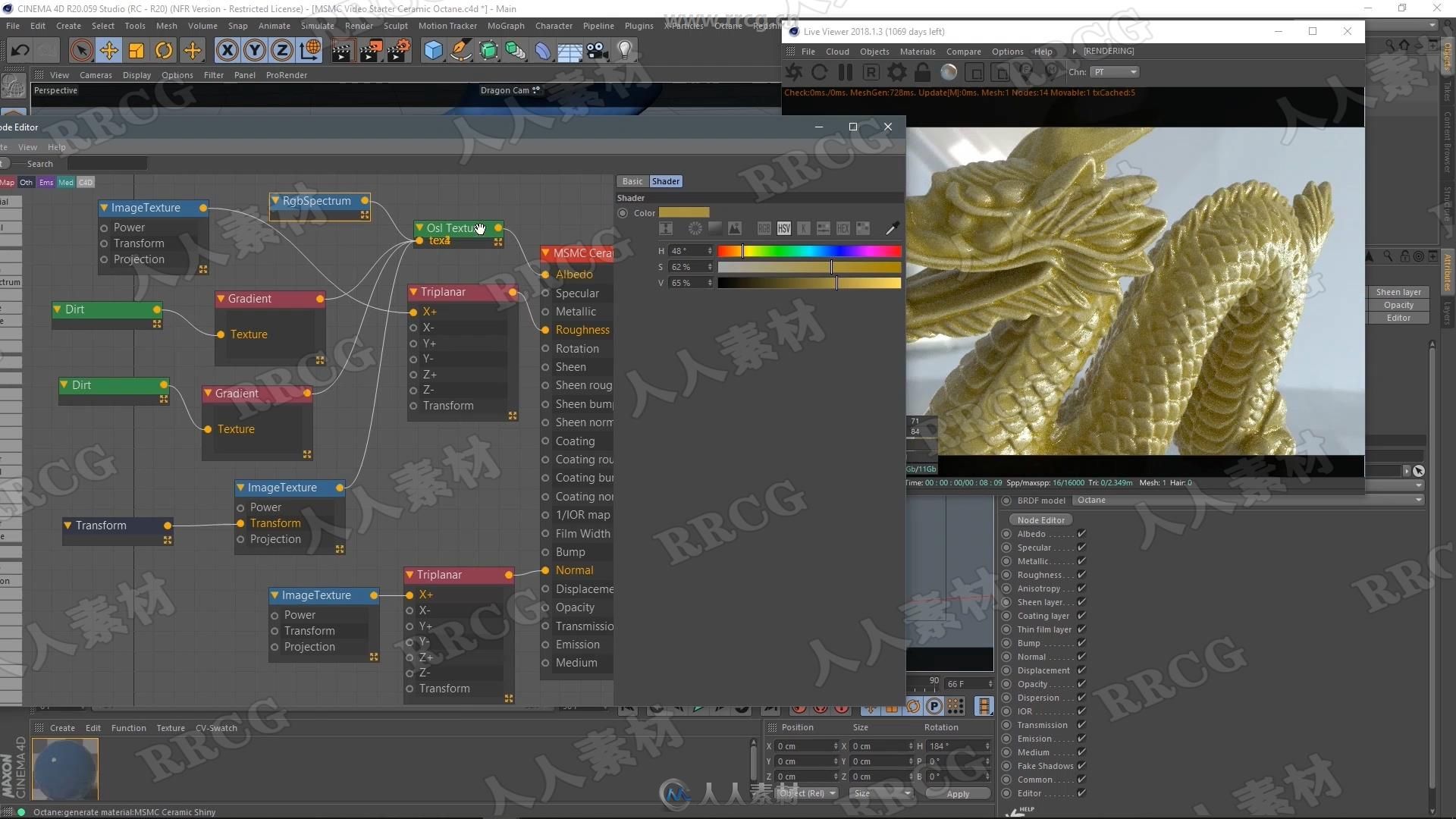Select the Triplanar node icon

coord(414,292)
